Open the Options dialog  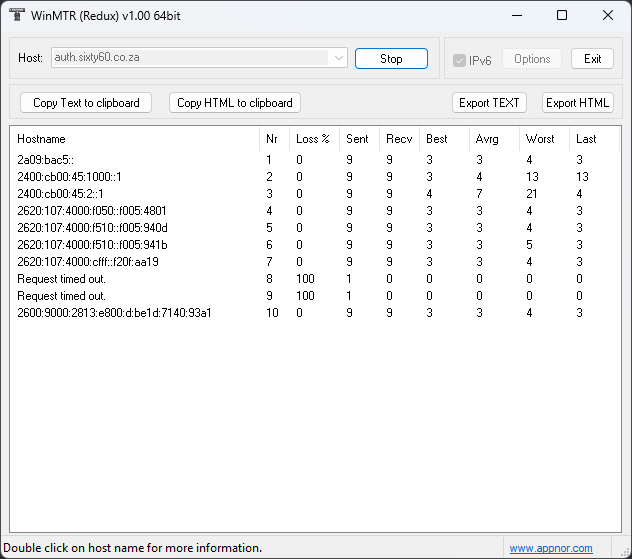coord(532,59)
